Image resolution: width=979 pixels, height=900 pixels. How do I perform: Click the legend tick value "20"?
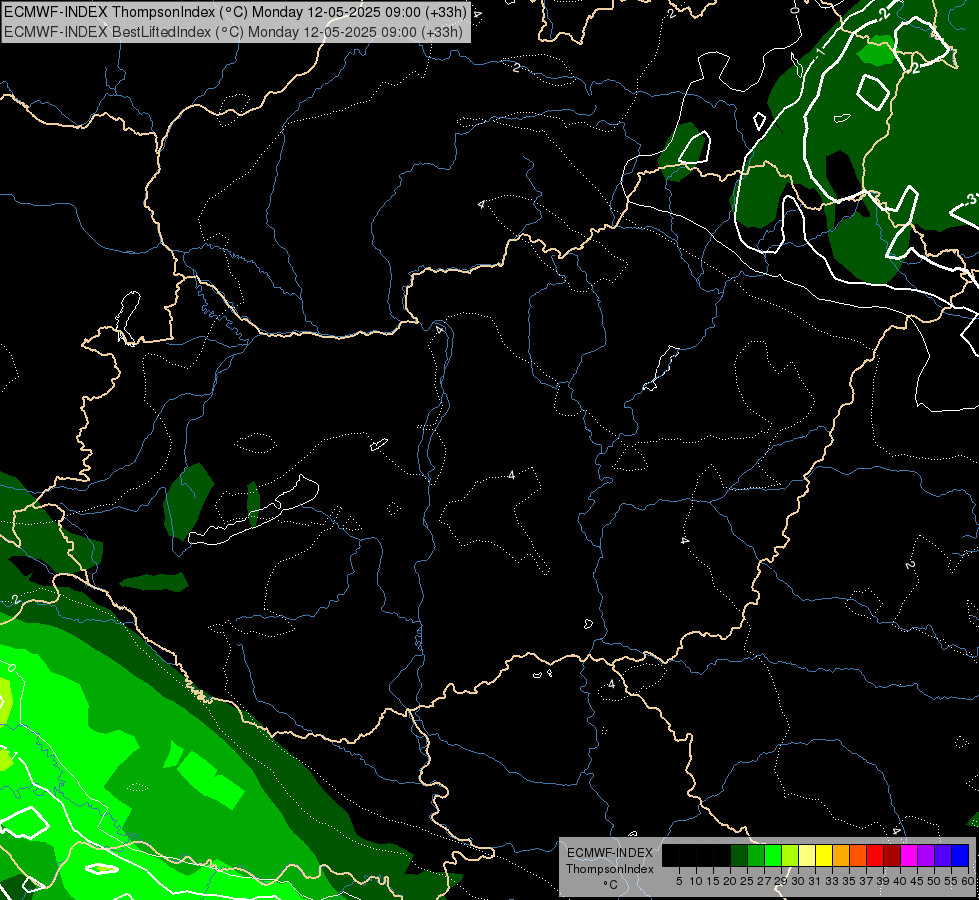730,881
